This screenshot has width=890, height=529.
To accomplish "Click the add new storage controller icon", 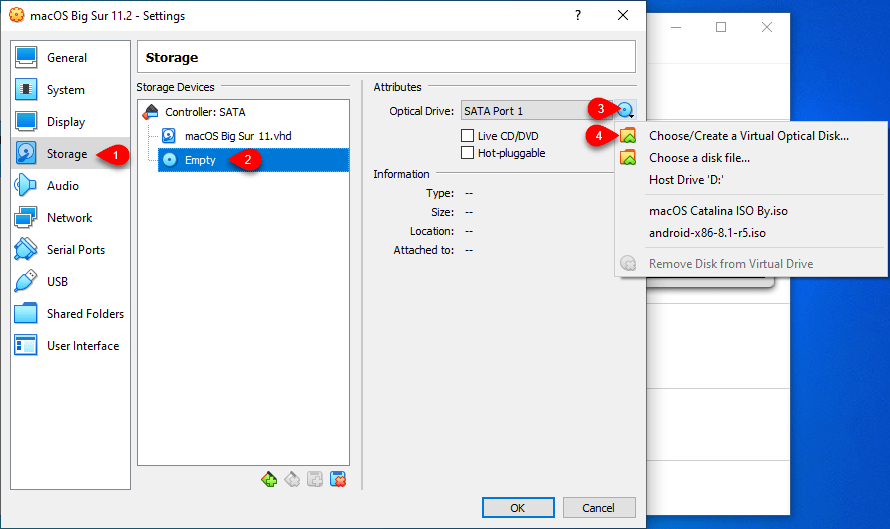I will 269,479.
